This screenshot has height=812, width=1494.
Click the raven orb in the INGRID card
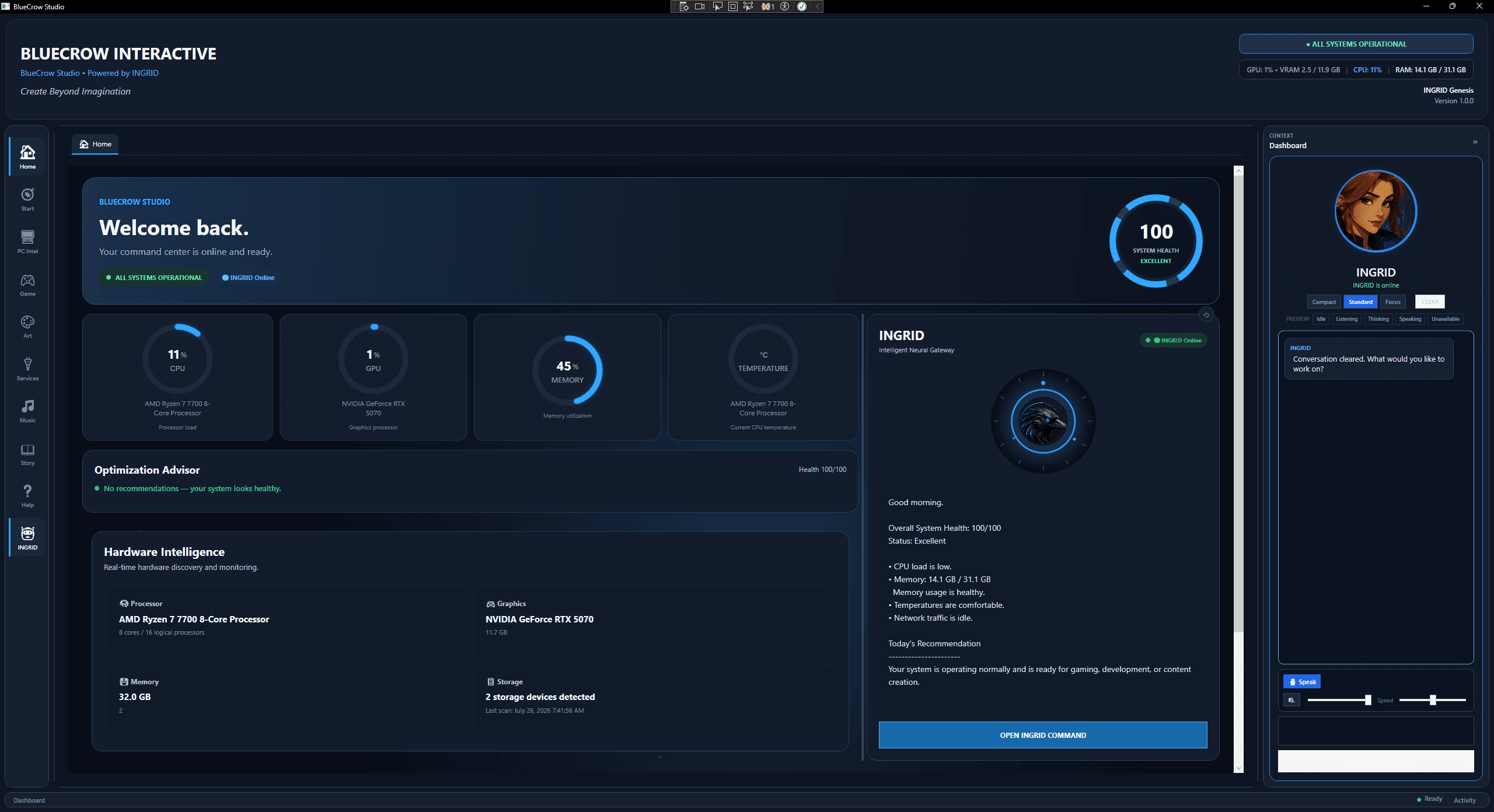pyautogui.click(x=1043, y=421)
